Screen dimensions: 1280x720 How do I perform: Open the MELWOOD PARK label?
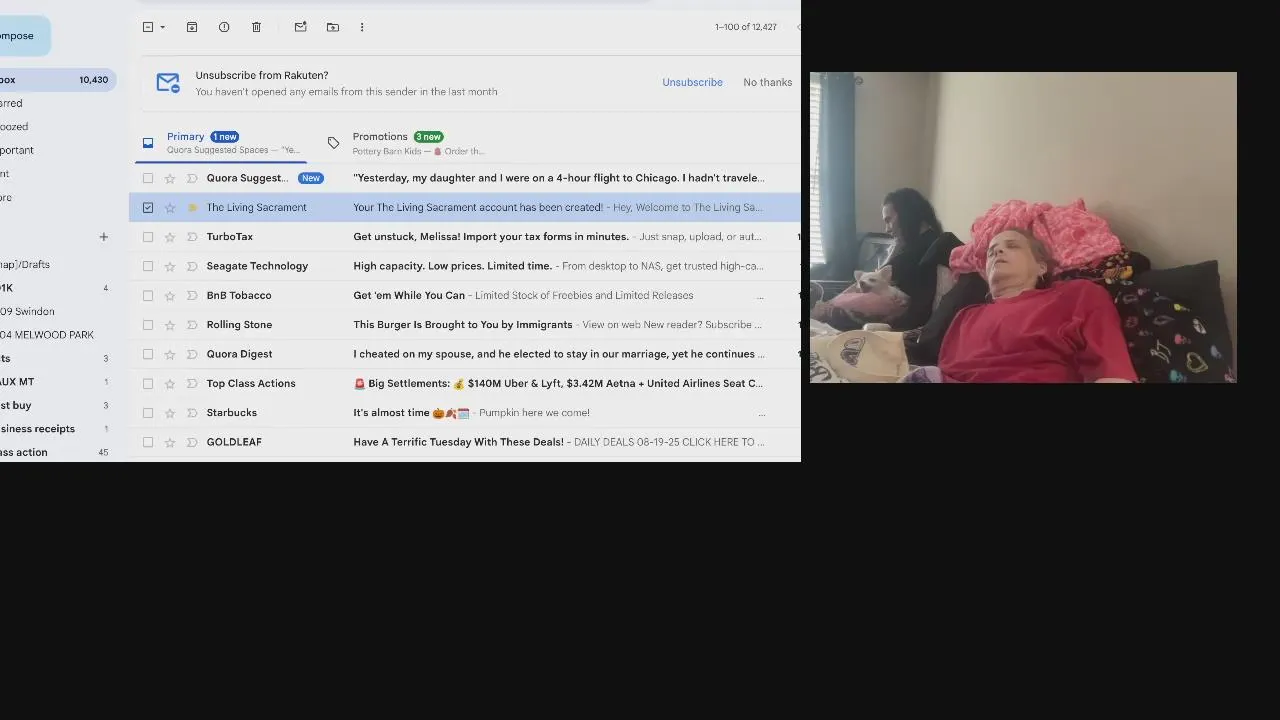pos(47,335)
